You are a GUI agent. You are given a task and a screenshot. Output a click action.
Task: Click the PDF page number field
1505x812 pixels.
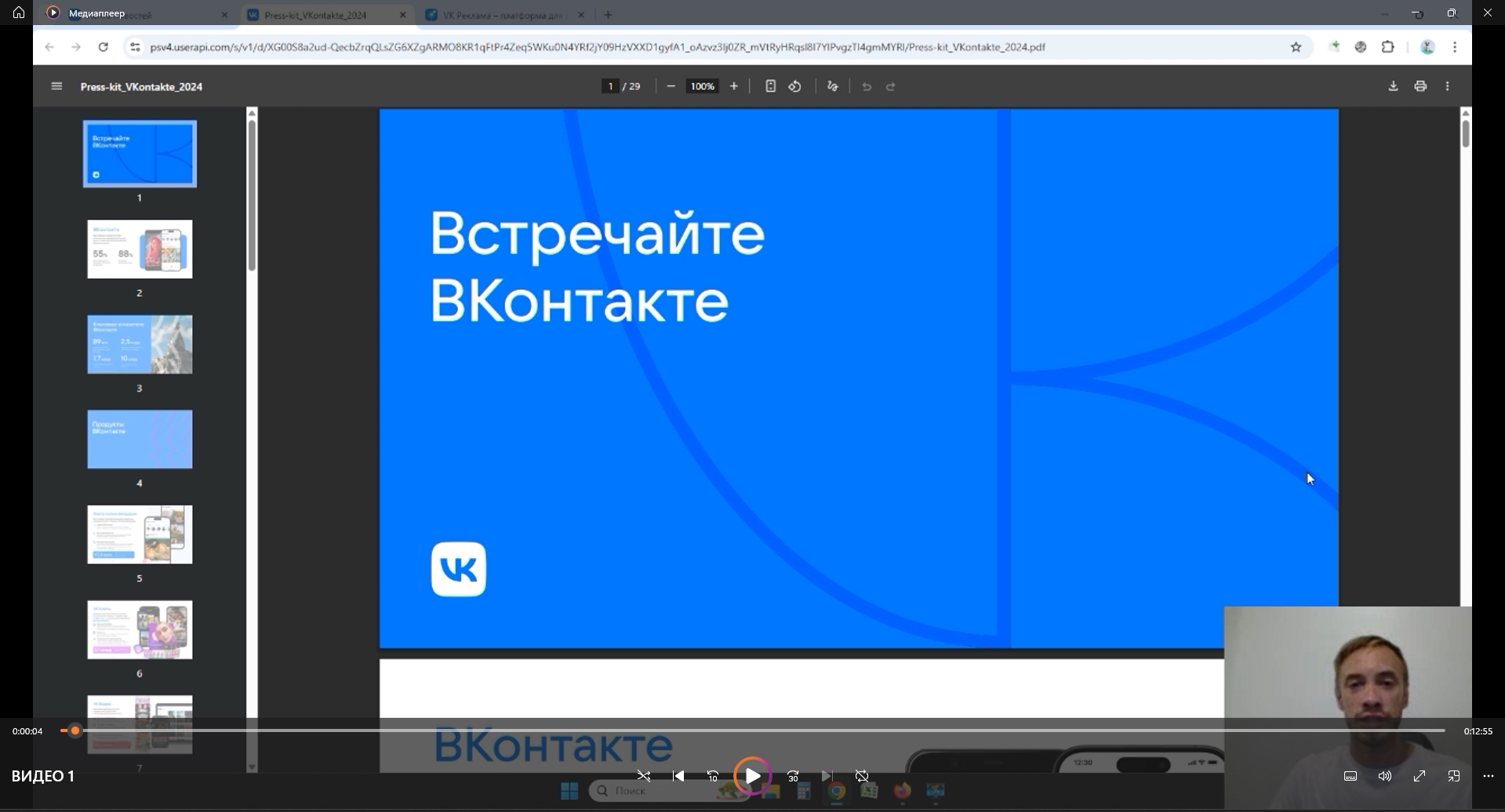click(x=610, y=86)
